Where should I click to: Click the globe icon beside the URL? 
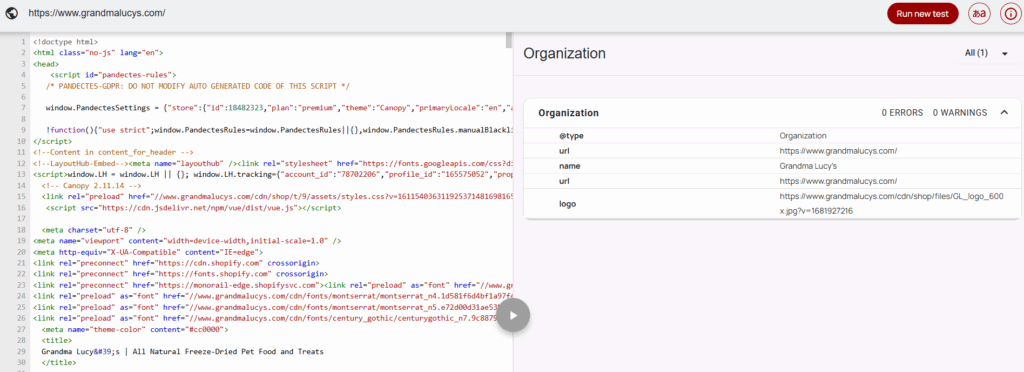pos(11,13)
